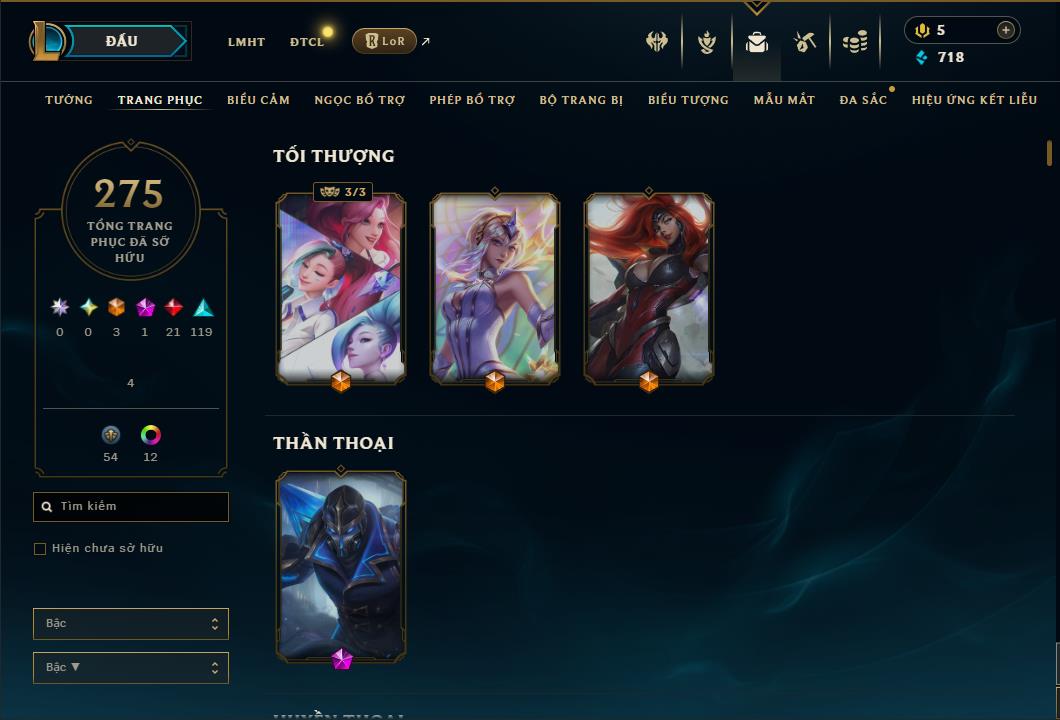The image size is (1060, 720).
Task: Open the collection backpack icon
Action: [756, 43]
